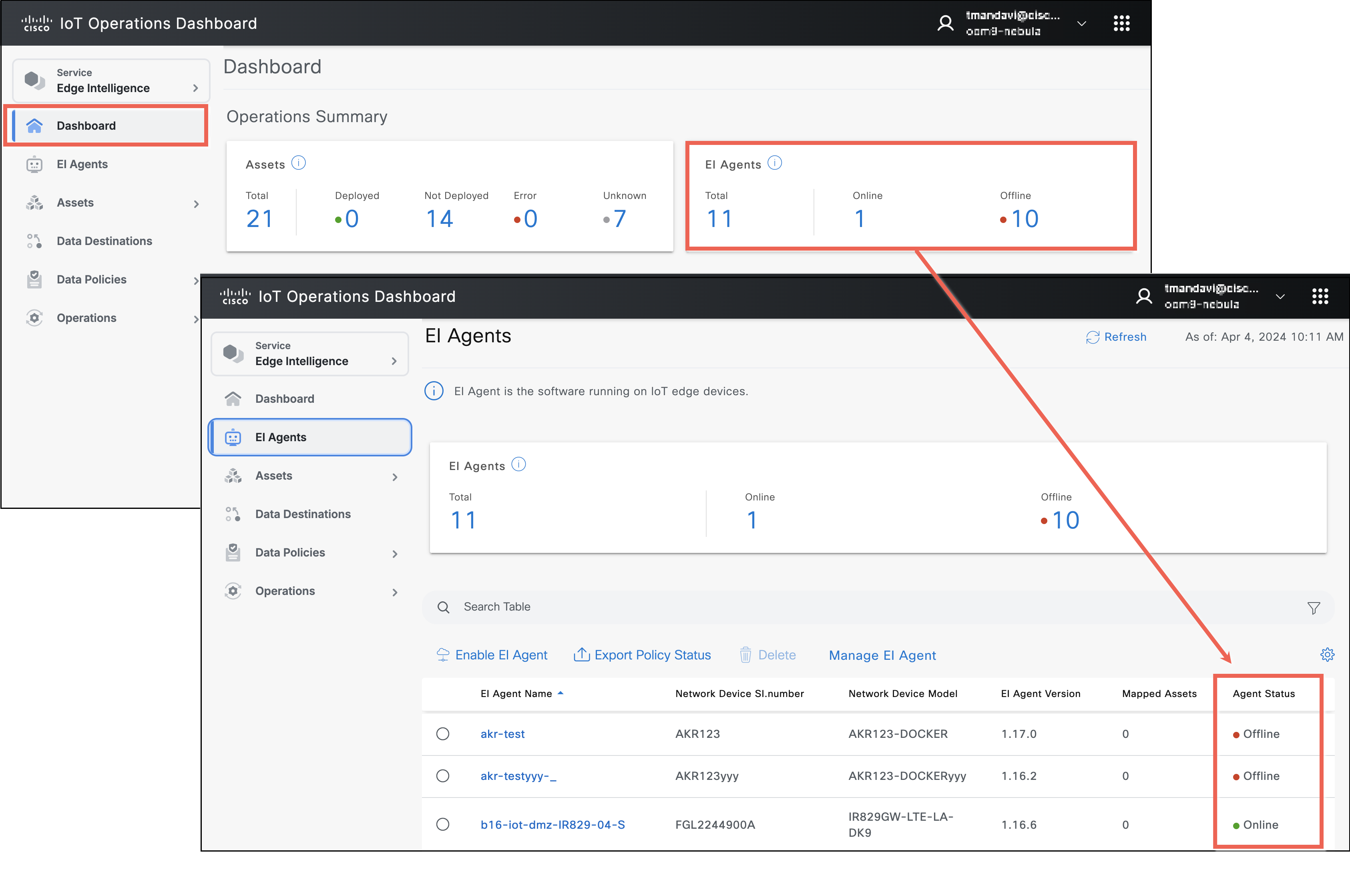Click Delete trash icon in table toolbar
Viewport: 1350px width, 896px height.
tap(745, 655)
